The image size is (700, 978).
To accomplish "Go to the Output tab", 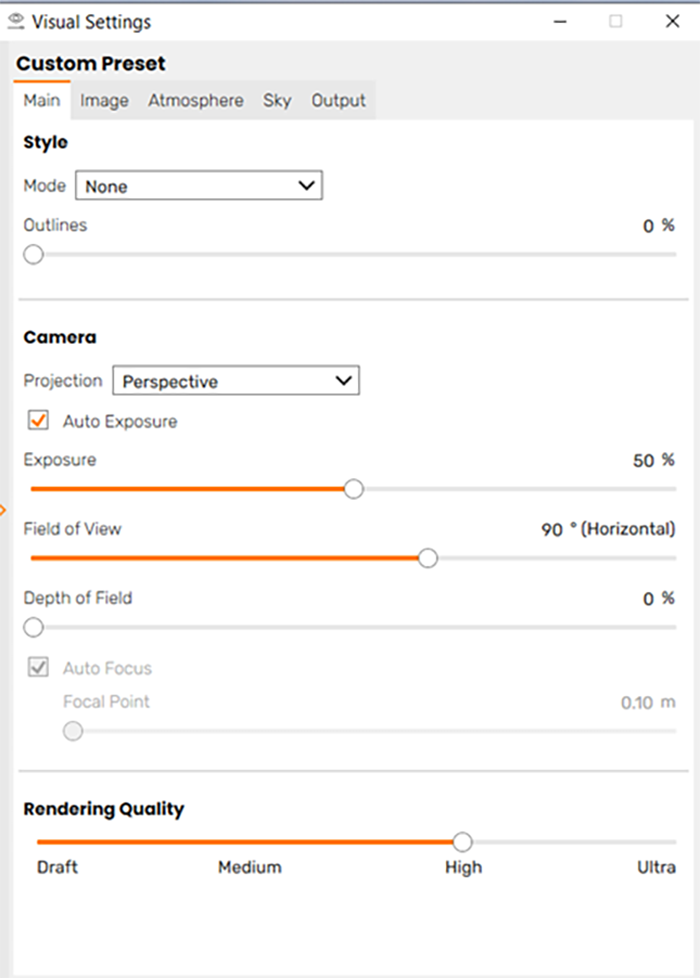I will pos(339,100).
